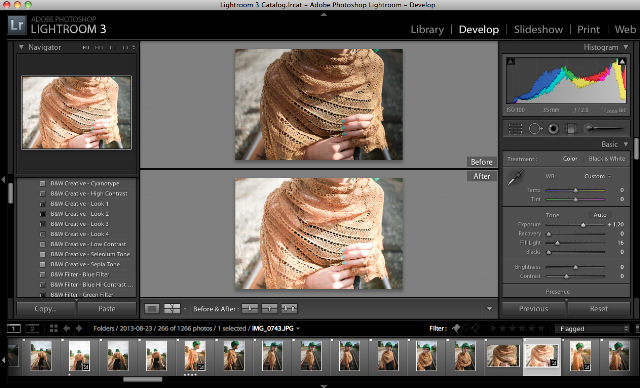
Task: Open the Before/After view options dropdown
Action: click(185, 309)
